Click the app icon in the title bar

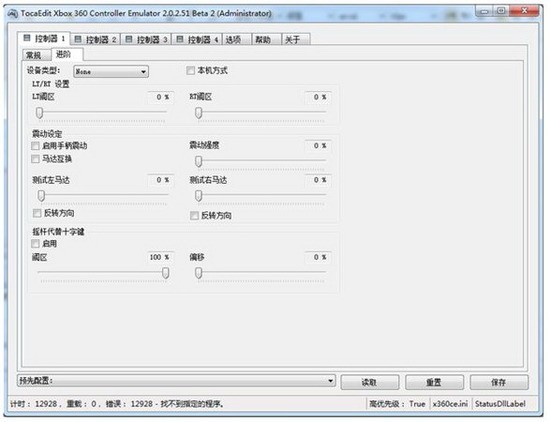(13, 14)
